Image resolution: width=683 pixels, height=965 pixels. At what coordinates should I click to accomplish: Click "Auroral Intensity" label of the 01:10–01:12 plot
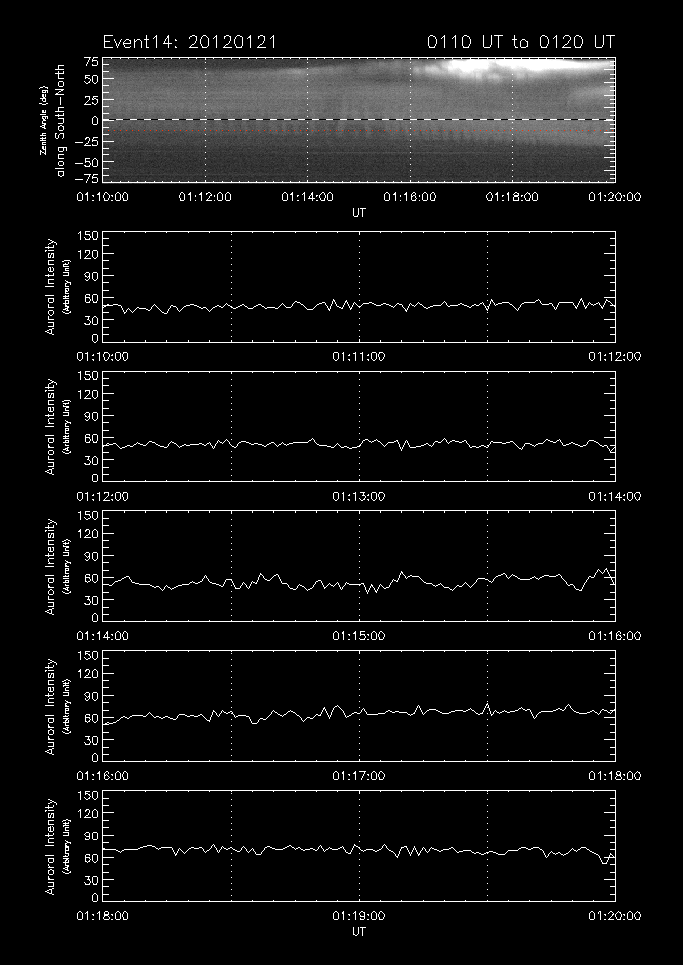pos(50,287)
